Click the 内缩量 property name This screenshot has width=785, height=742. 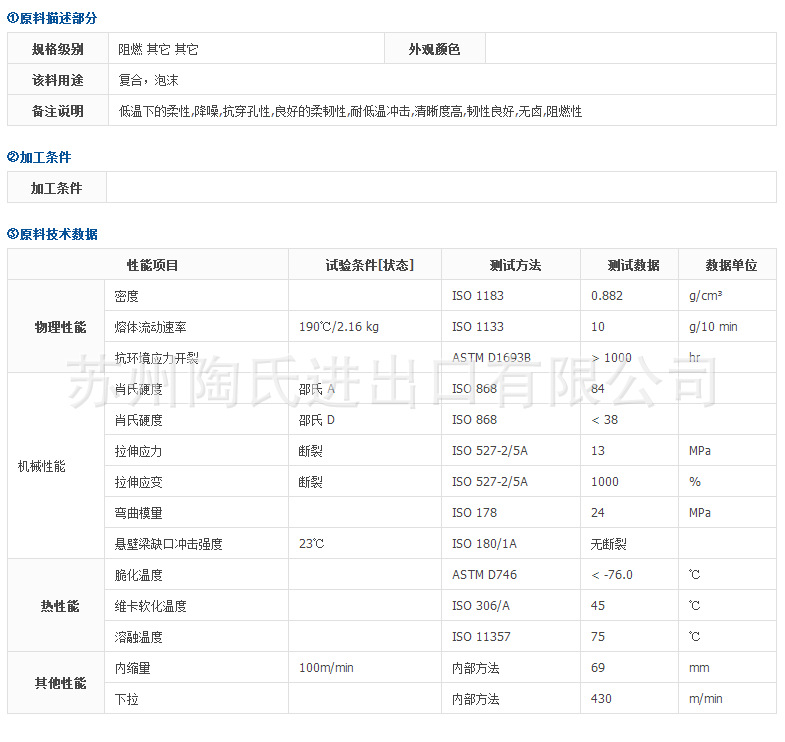pyautogui.click(x=132, y=669)
